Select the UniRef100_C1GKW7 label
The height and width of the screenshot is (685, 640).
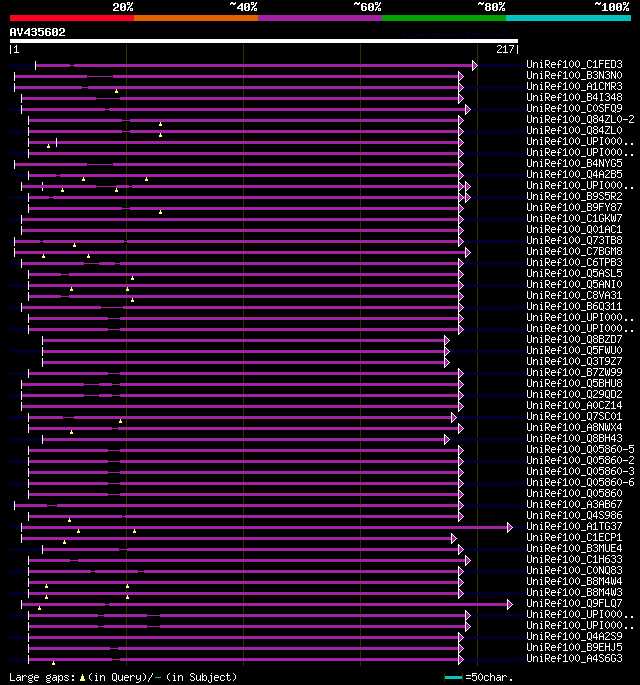tap(574, 218)
